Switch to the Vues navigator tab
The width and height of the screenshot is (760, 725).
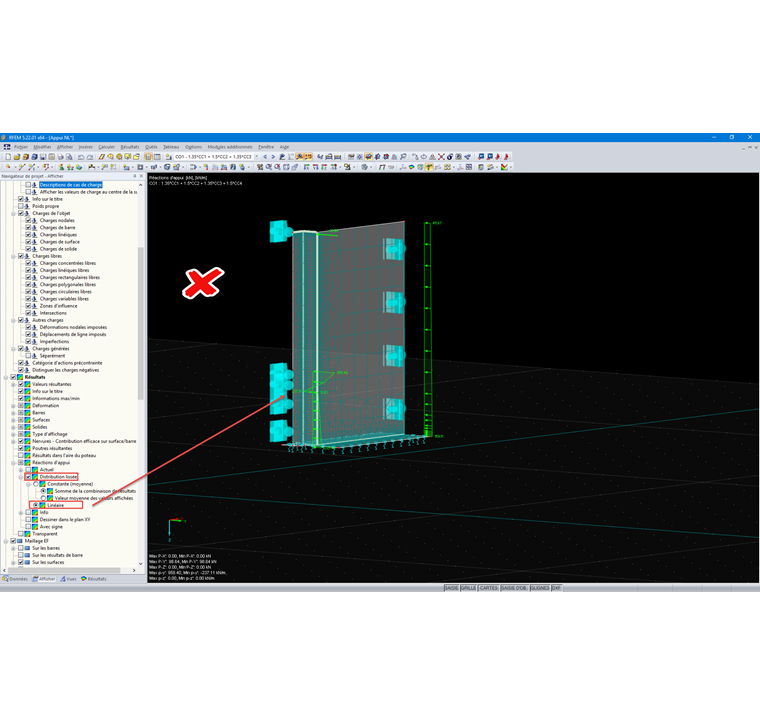tap(68, 579)
